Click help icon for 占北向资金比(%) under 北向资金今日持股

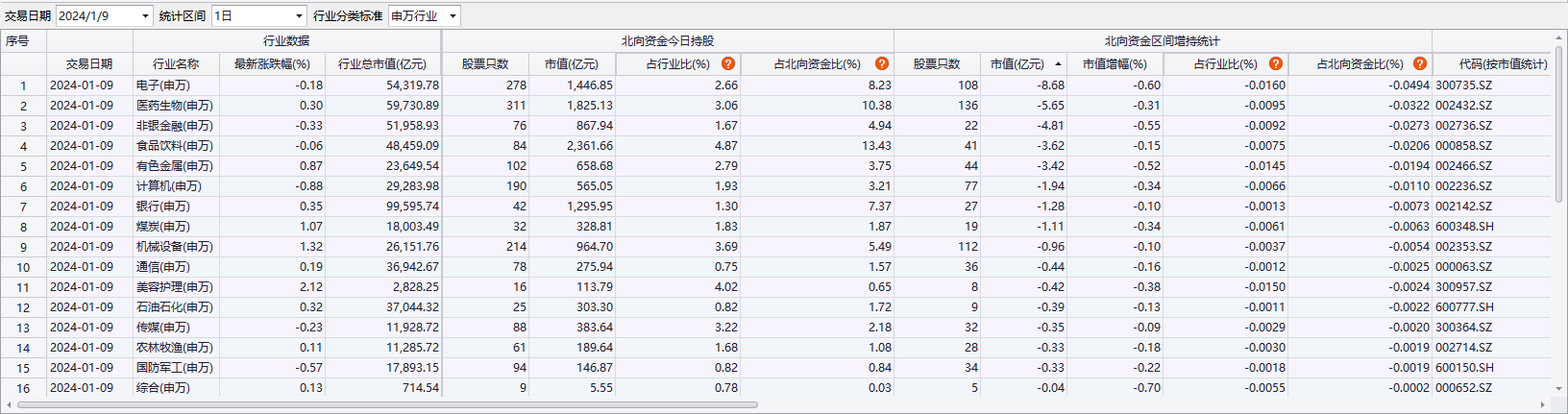tap(881, 63)
